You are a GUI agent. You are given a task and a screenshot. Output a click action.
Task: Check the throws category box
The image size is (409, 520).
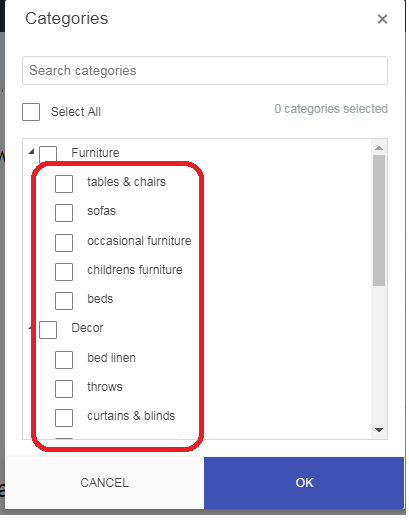coord(64,389)
